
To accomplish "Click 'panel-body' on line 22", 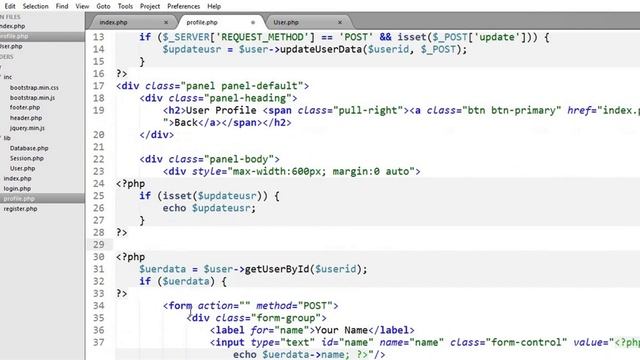I will (239, 159).
